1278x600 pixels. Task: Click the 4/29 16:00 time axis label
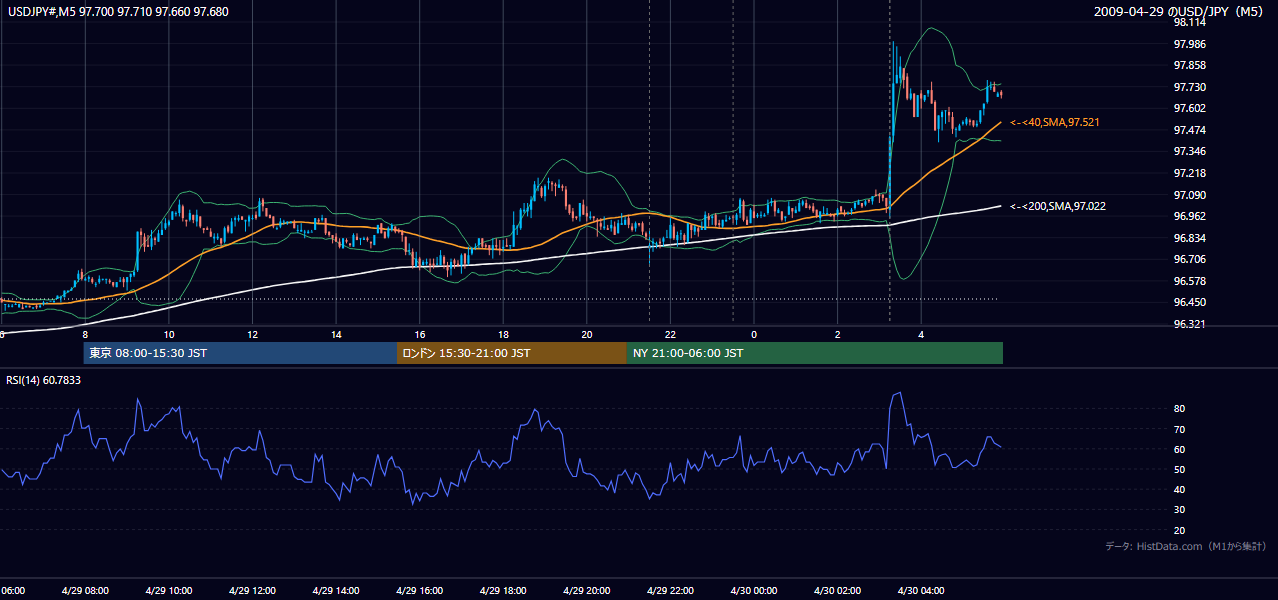419,591
